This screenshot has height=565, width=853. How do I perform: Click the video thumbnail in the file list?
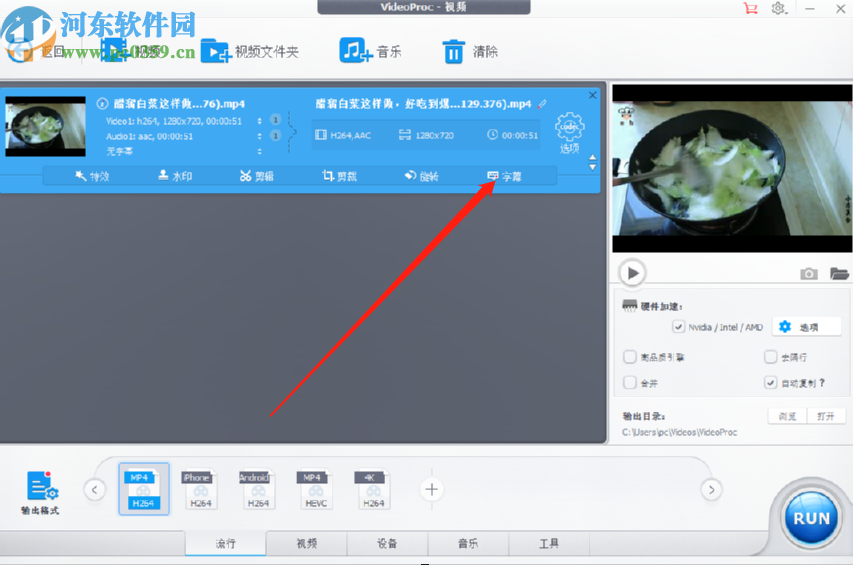tap(46, 127)
